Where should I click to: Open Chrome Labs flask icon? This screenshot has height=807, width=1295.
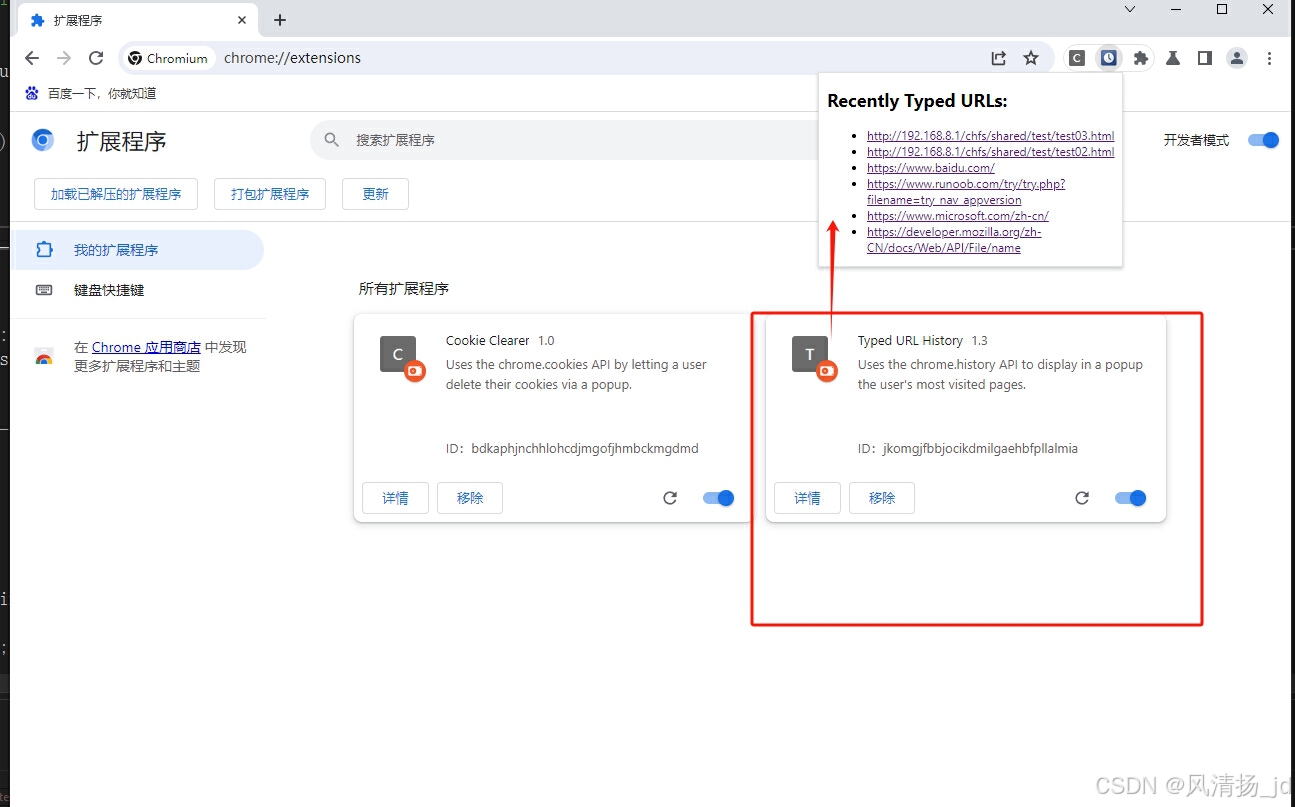click(x=1173, y=58)
